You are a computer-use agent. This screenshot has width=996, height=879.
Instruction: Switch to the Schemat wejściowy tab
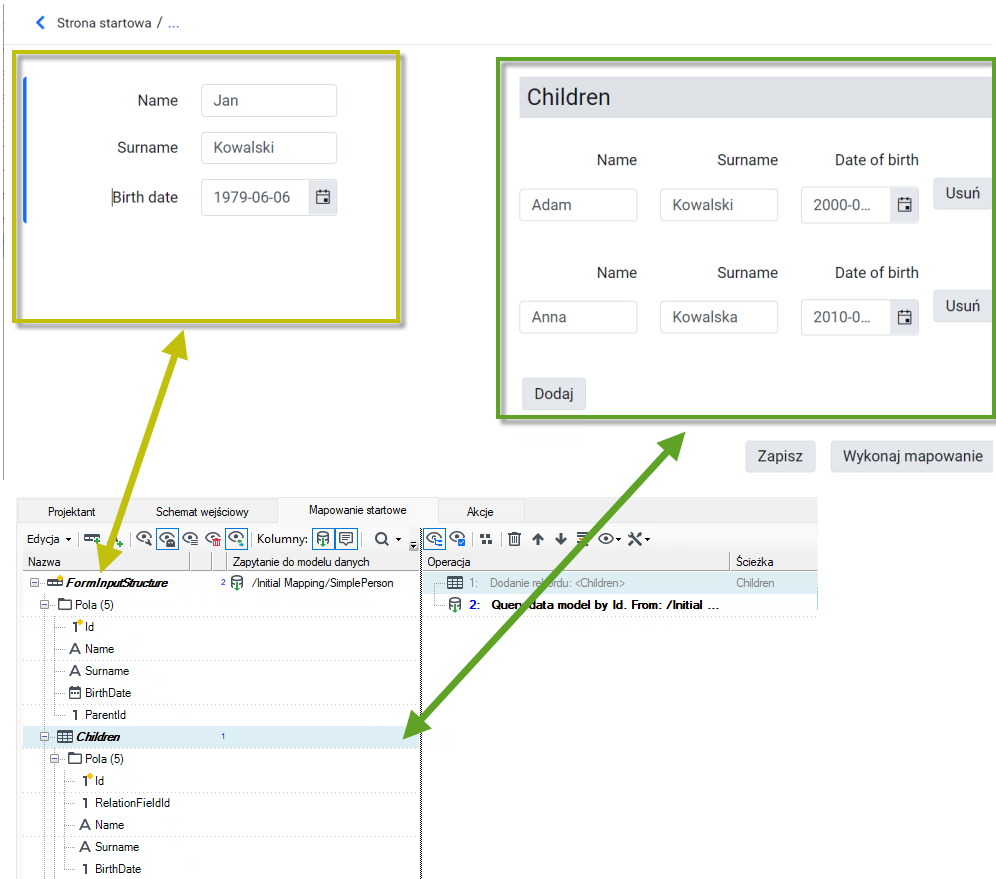[202, 512]
